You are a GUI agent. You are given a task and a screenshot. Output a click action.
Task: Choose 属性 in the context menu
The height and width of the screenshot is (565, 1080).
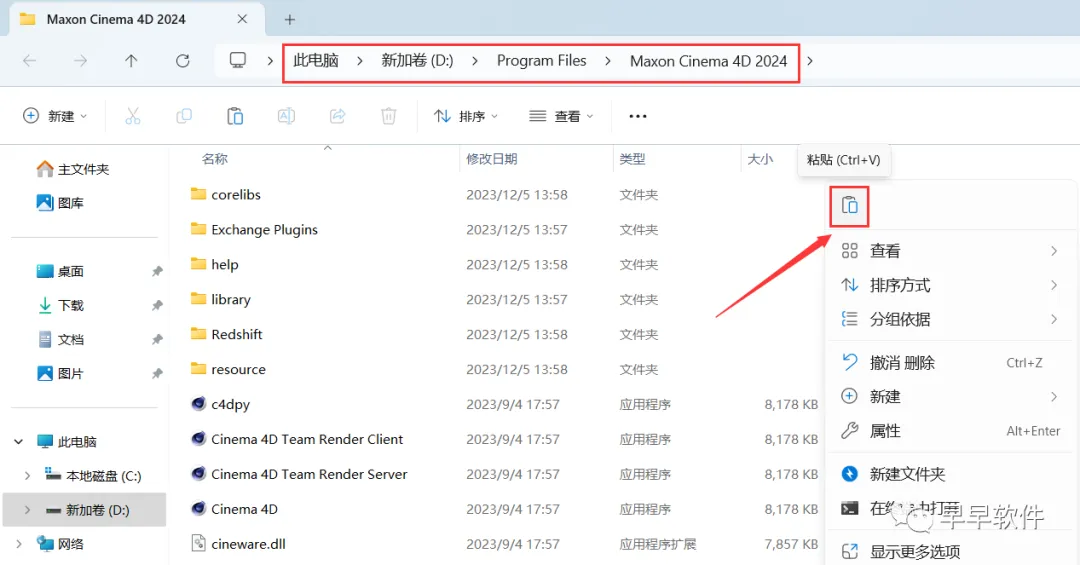pyautogui.click(x=951, y=431)
